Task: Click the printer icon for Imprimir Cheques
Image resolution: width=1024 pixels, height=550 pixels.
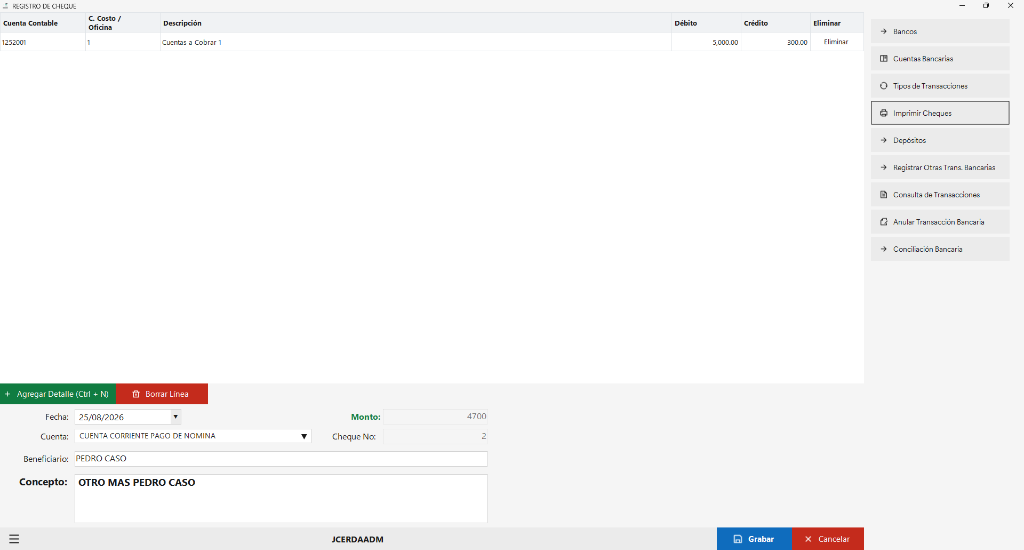Action: (884, 113)
